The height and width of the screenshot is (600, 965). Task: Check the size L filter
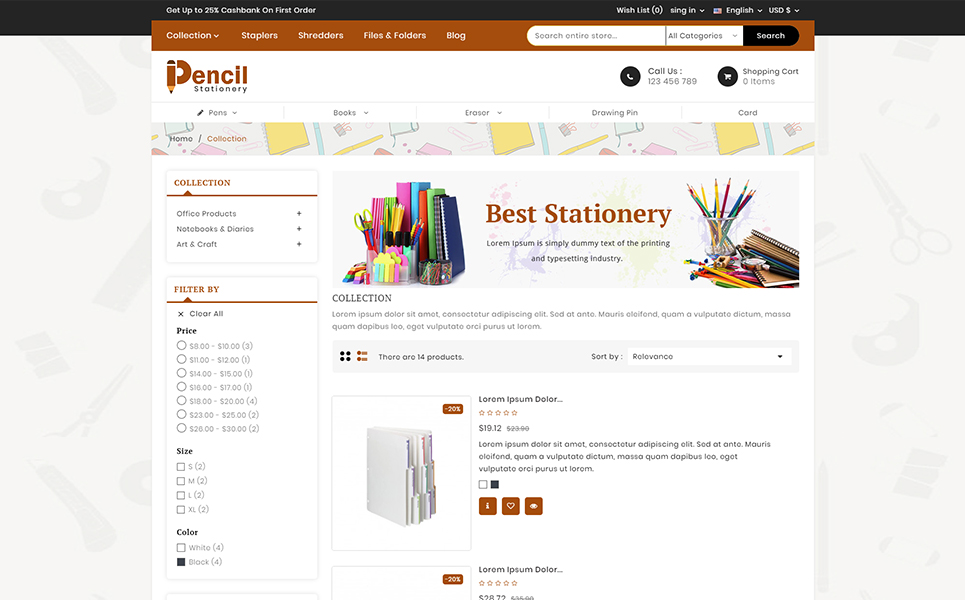coord(181,495)
